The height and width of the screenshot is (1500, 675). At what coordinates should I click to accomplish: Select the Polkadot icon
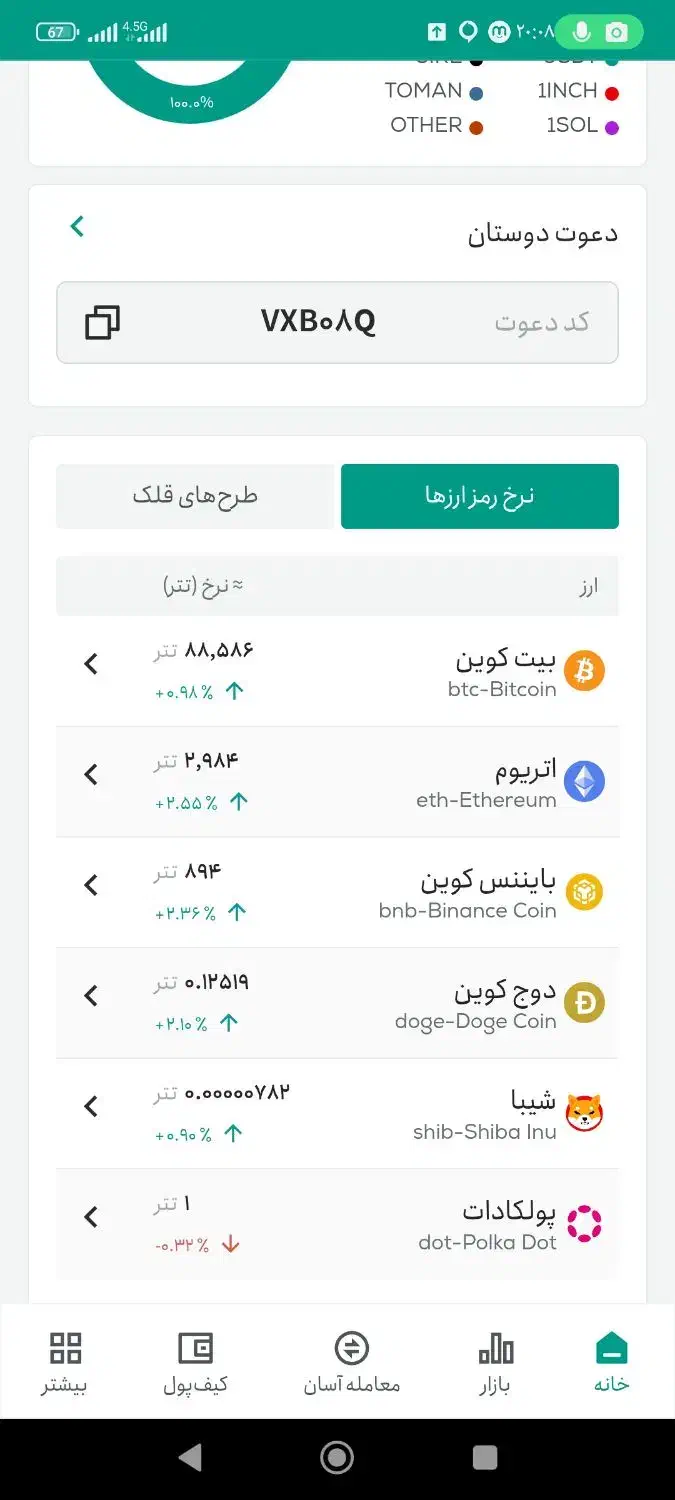pos(587,1223)
